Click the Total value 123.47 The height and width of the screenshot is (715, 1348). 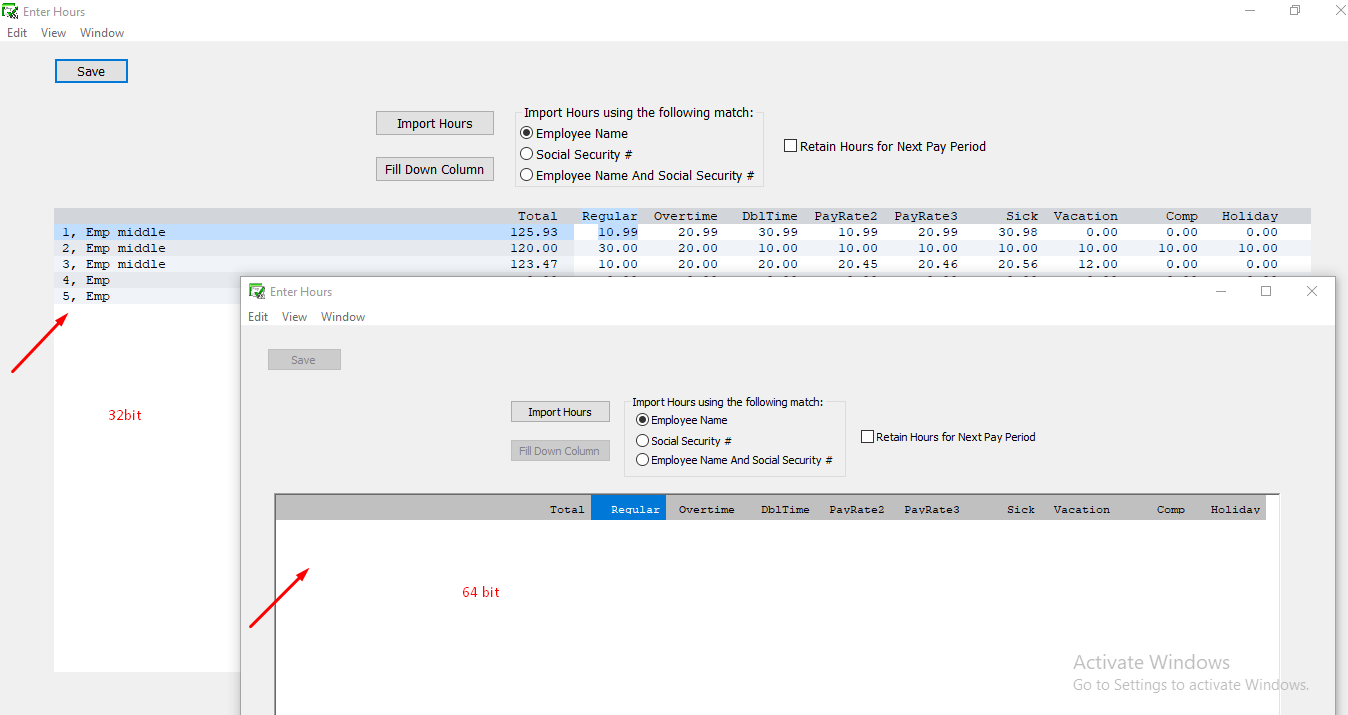[x=534, y=264]
